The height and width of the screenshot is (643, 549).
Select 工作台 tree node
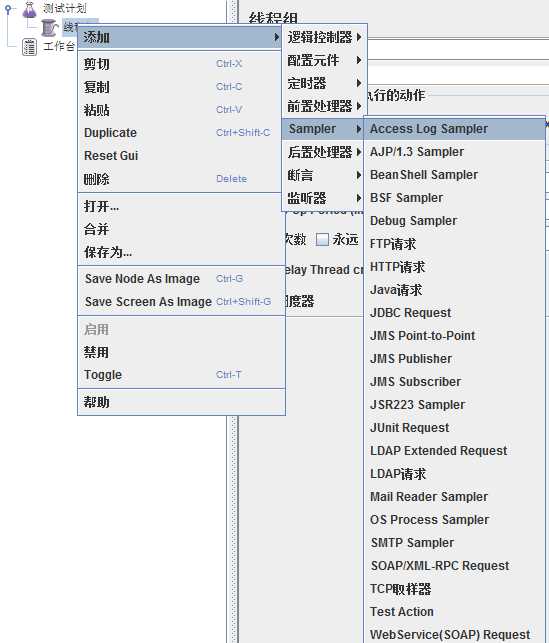click(59, 46)
